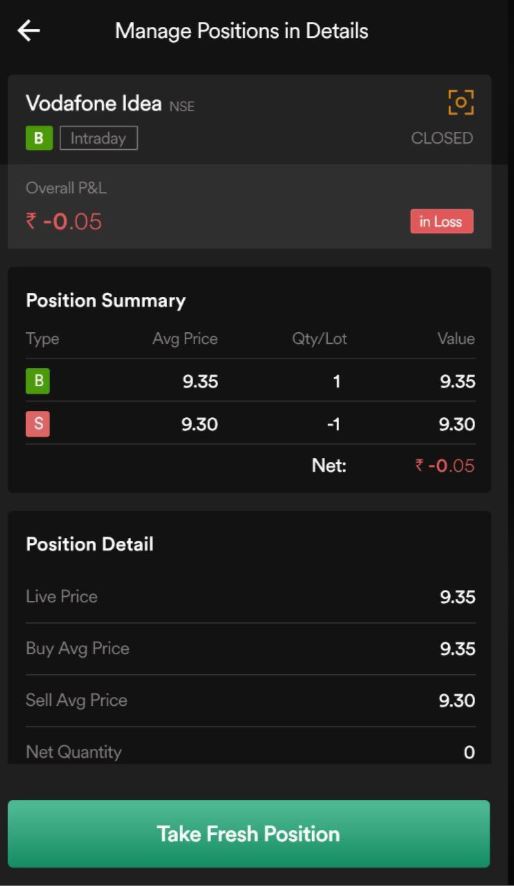The image size is (514, 886).
Task: Tap the orange focus scan icon
Action: (461, 102)
